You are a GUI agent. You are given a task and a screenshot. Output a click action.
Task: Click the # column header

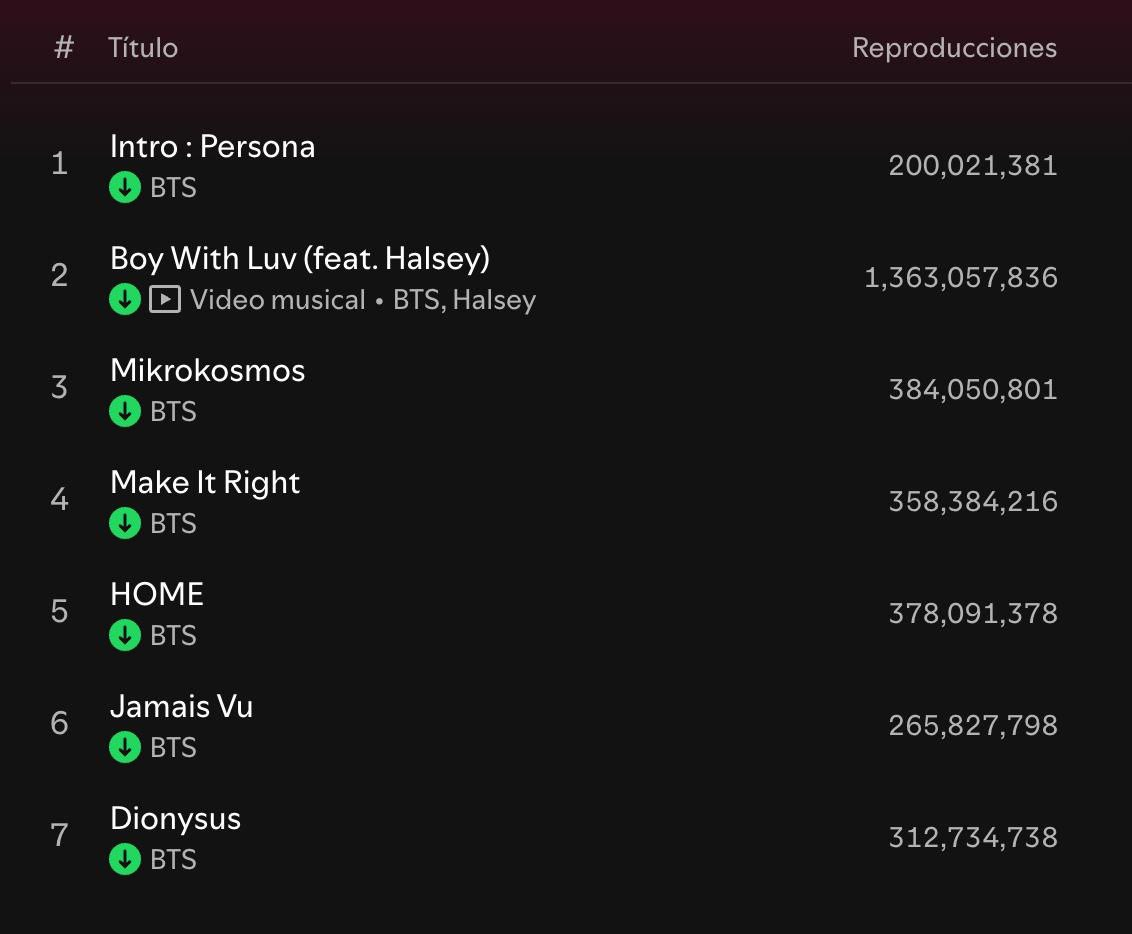point(63,48)
